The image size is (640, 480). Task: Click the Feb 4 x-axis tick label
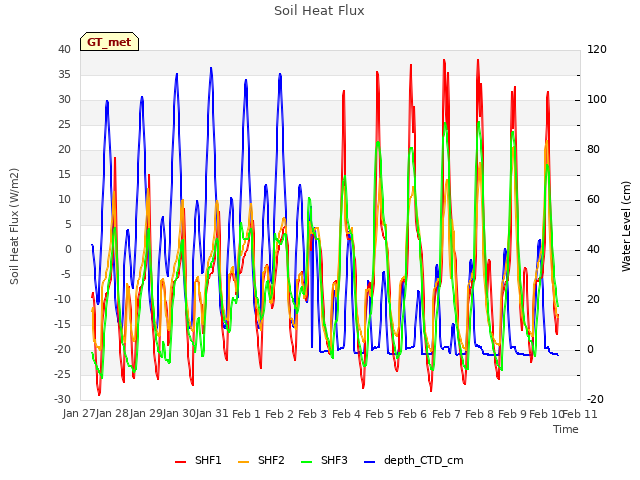tap(346, 414)
